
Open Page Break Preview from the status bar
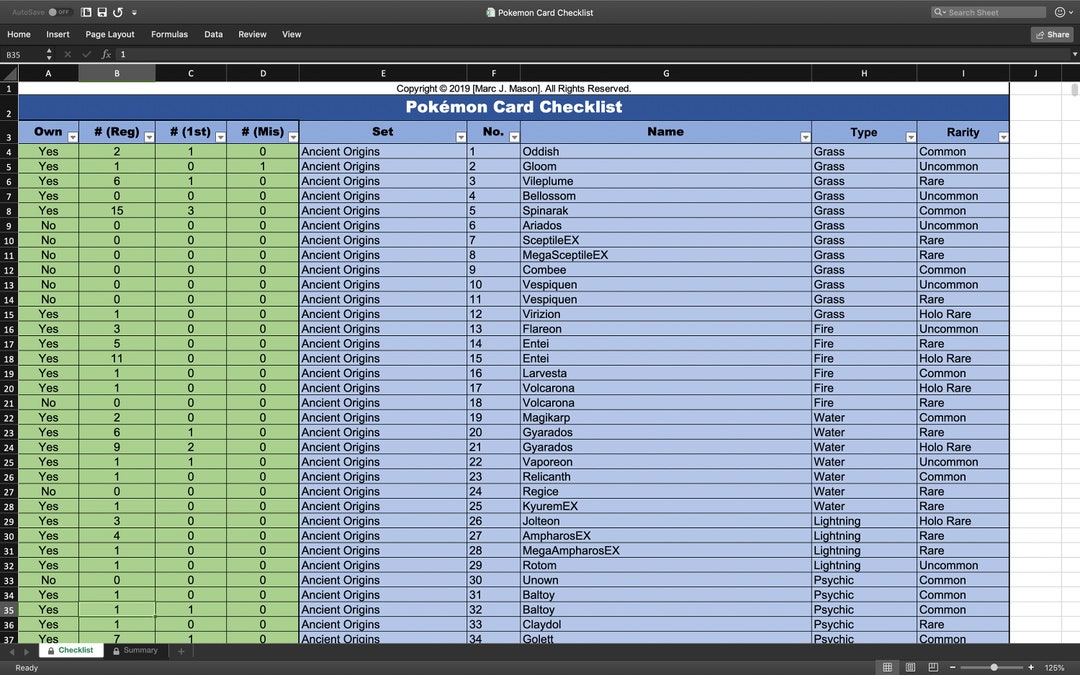click(x=933, y=667)
